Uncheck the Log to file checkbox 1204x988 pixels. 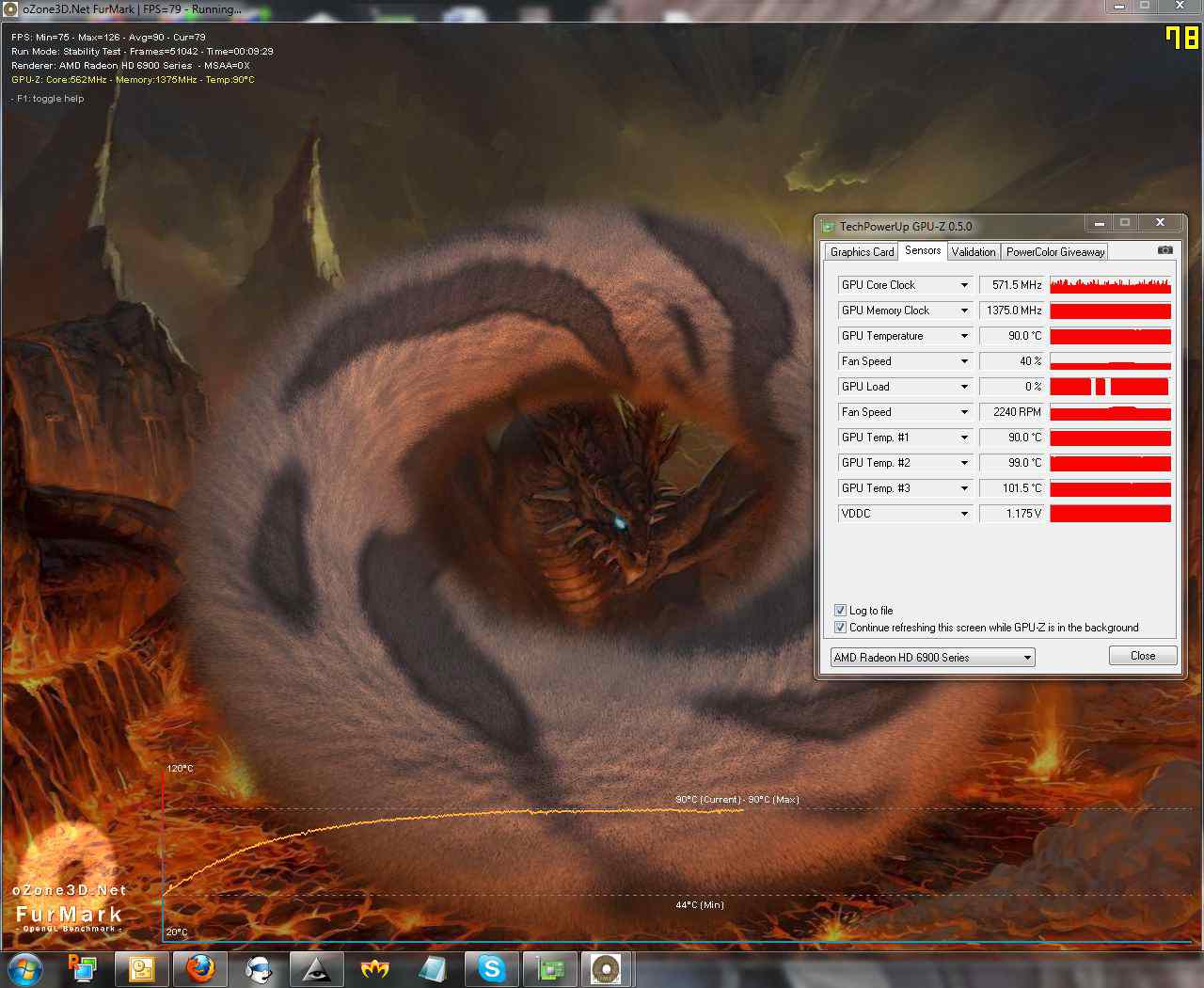840,610
